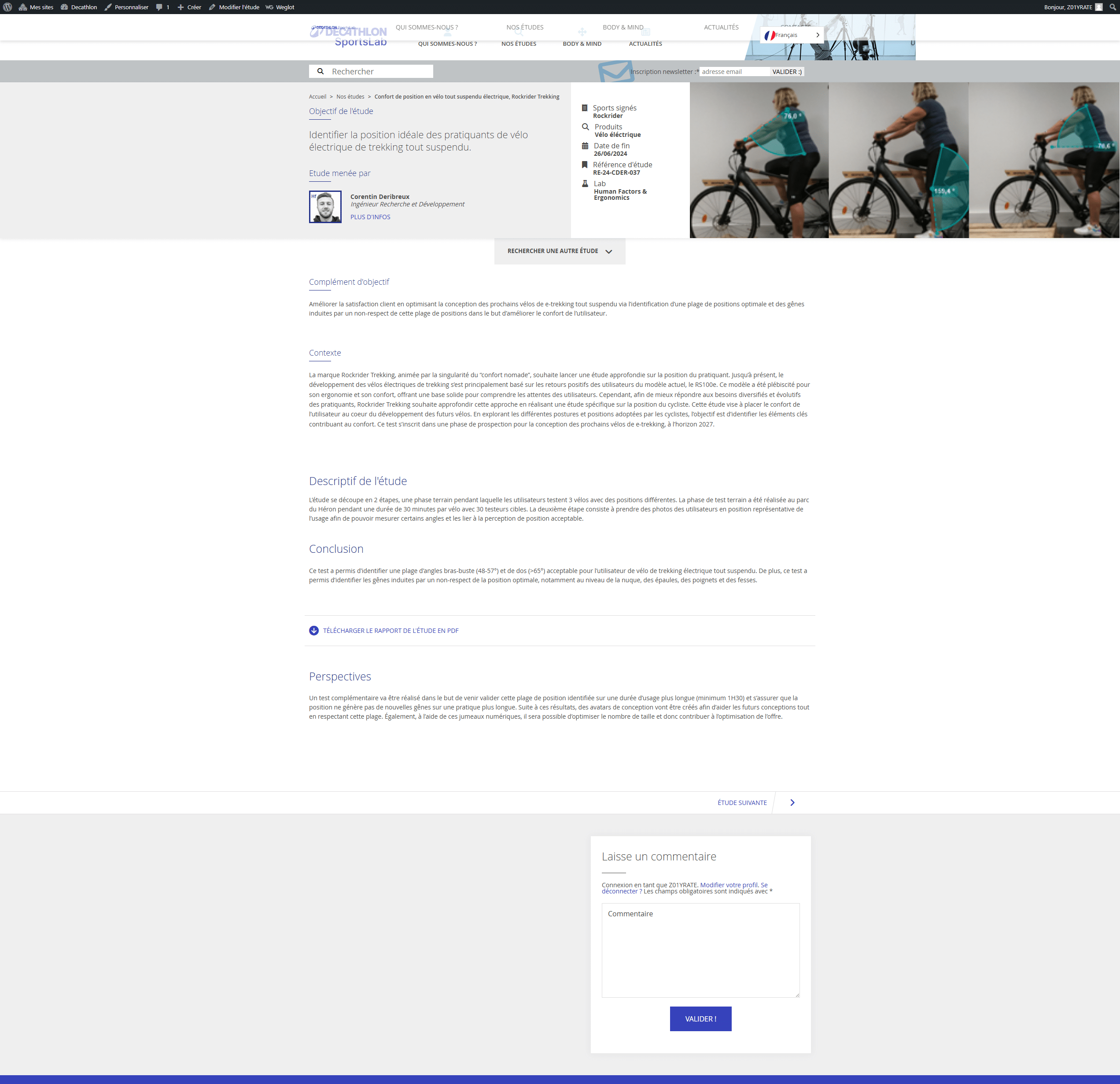The height and width of the screenshot is (1084, 1120).
Task: Open the cyclist photo with 70.6° angle
Action: point(1044,160)
